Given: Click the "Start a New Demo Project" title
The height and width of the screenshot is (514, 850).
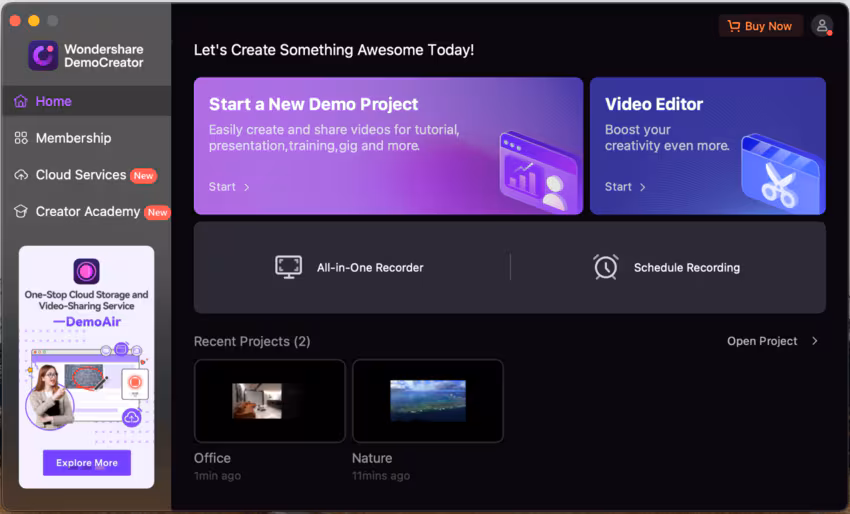Looking at the screenshot, I should pyautogui.click(x=313, y=104).
